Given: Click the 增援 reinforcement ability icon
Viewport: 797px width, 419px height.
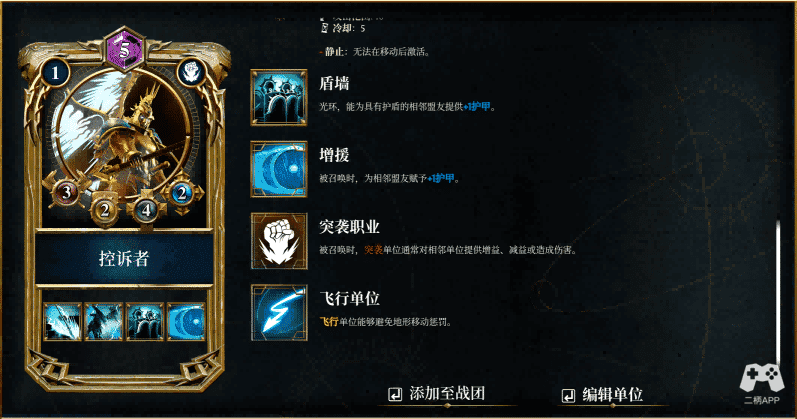Looking at the screenshot, I should pyautogui.click(x=279, y=169).
